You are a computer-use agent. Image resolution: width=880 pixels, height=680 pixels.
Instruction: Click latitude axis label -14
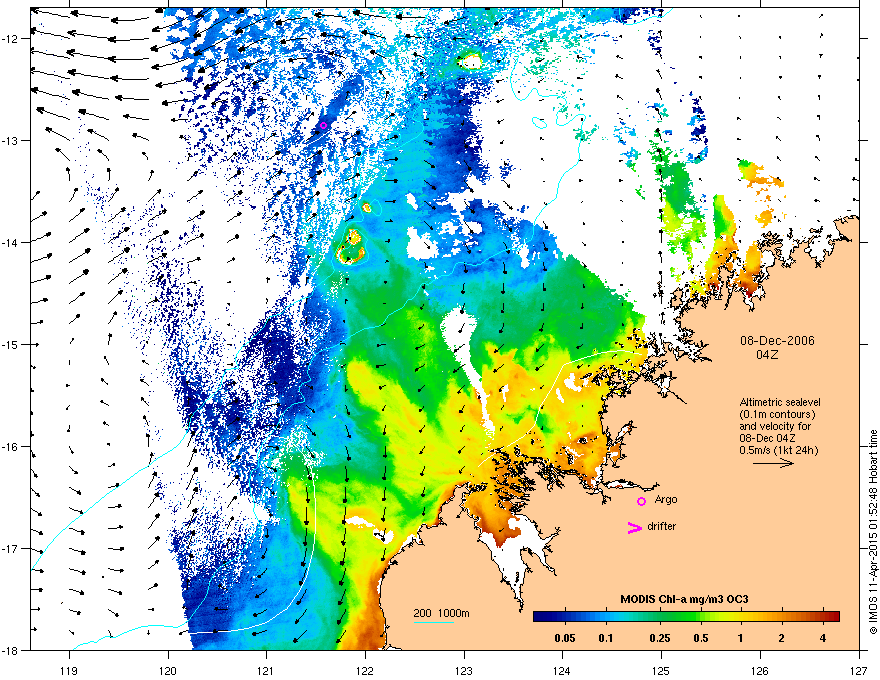(11, 242)
